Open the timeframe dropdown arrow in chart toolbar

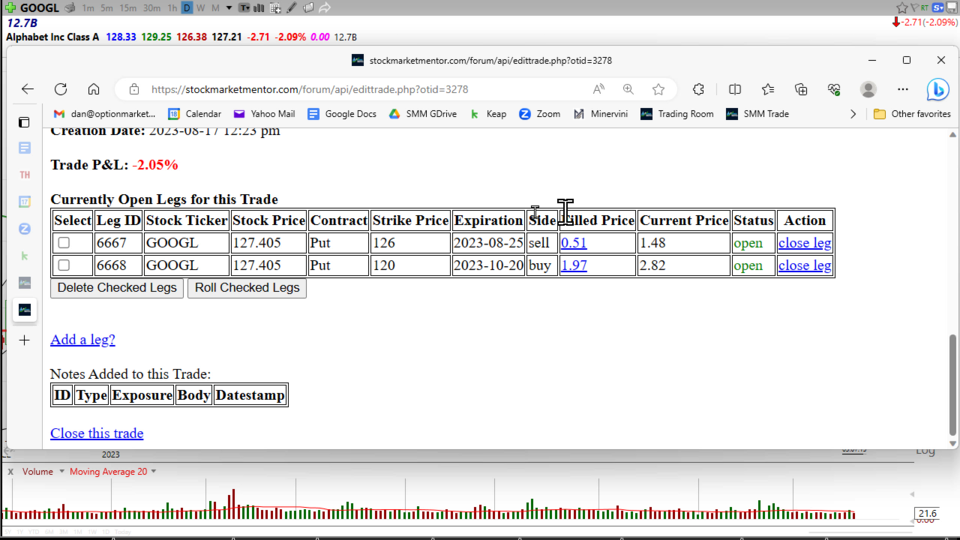tap(229, 8)
